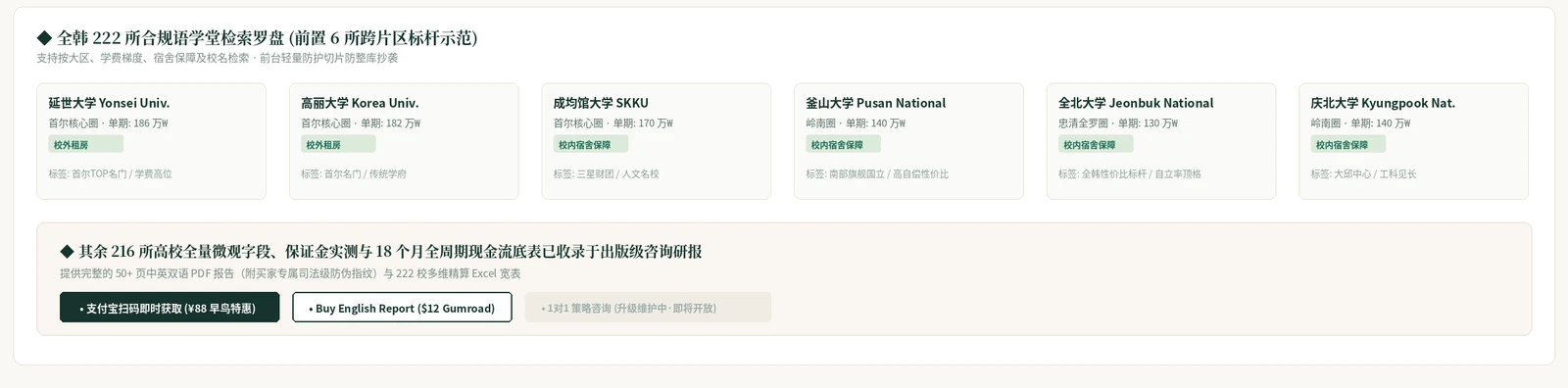1568x388 pixels.
Task: Click the 其余 216 所高校全量微观字段 heading
Action: (x=381, y=251)
